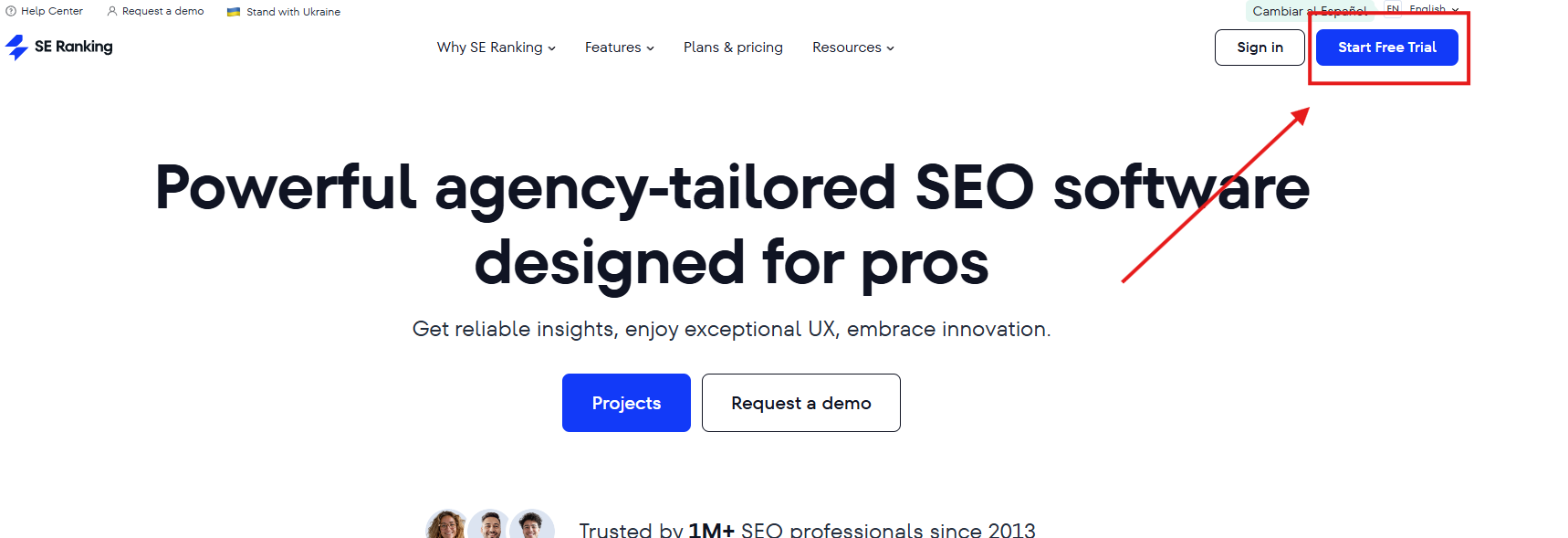The image size is (1568, 538).
Task: Click the Sign in button
Action: [x=1260, y=47]
